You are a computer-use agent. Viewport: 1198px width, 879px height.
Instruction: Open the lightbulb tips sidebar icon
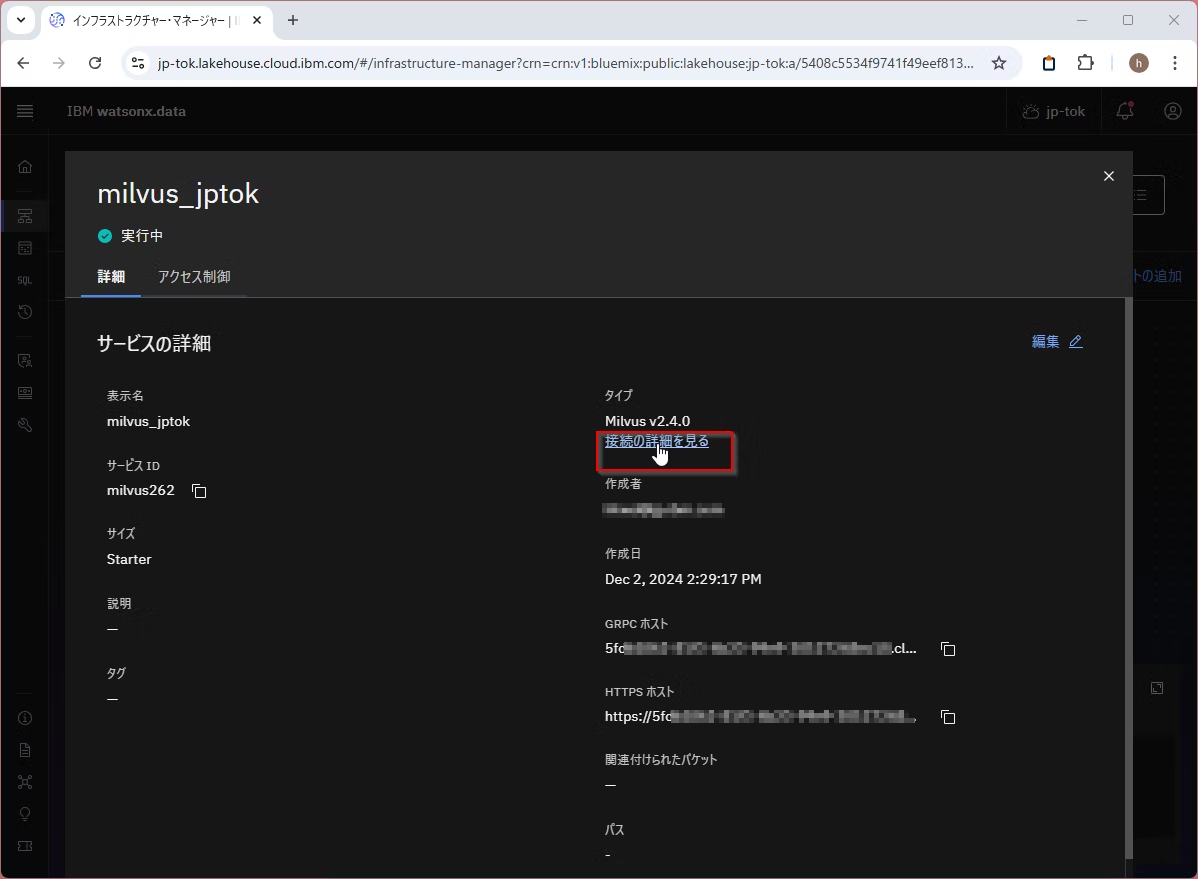coord(24,814)
